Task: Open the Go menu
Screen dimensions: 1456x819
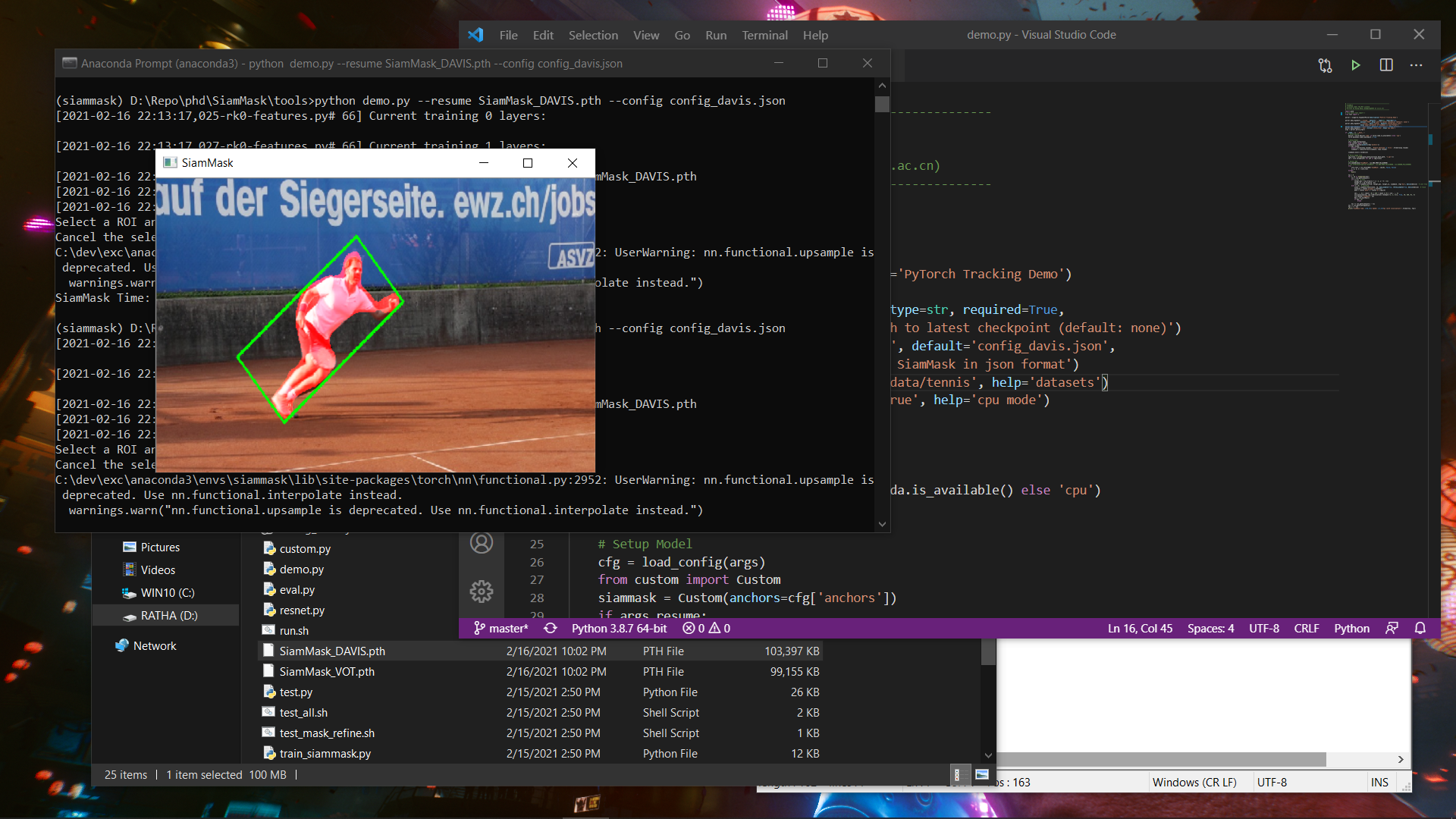Action: pos(682,35)
